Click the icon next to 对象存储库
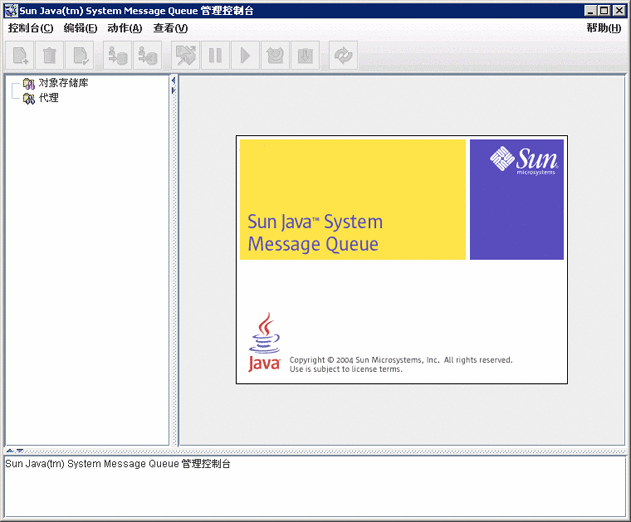 (x=29, y=84)
